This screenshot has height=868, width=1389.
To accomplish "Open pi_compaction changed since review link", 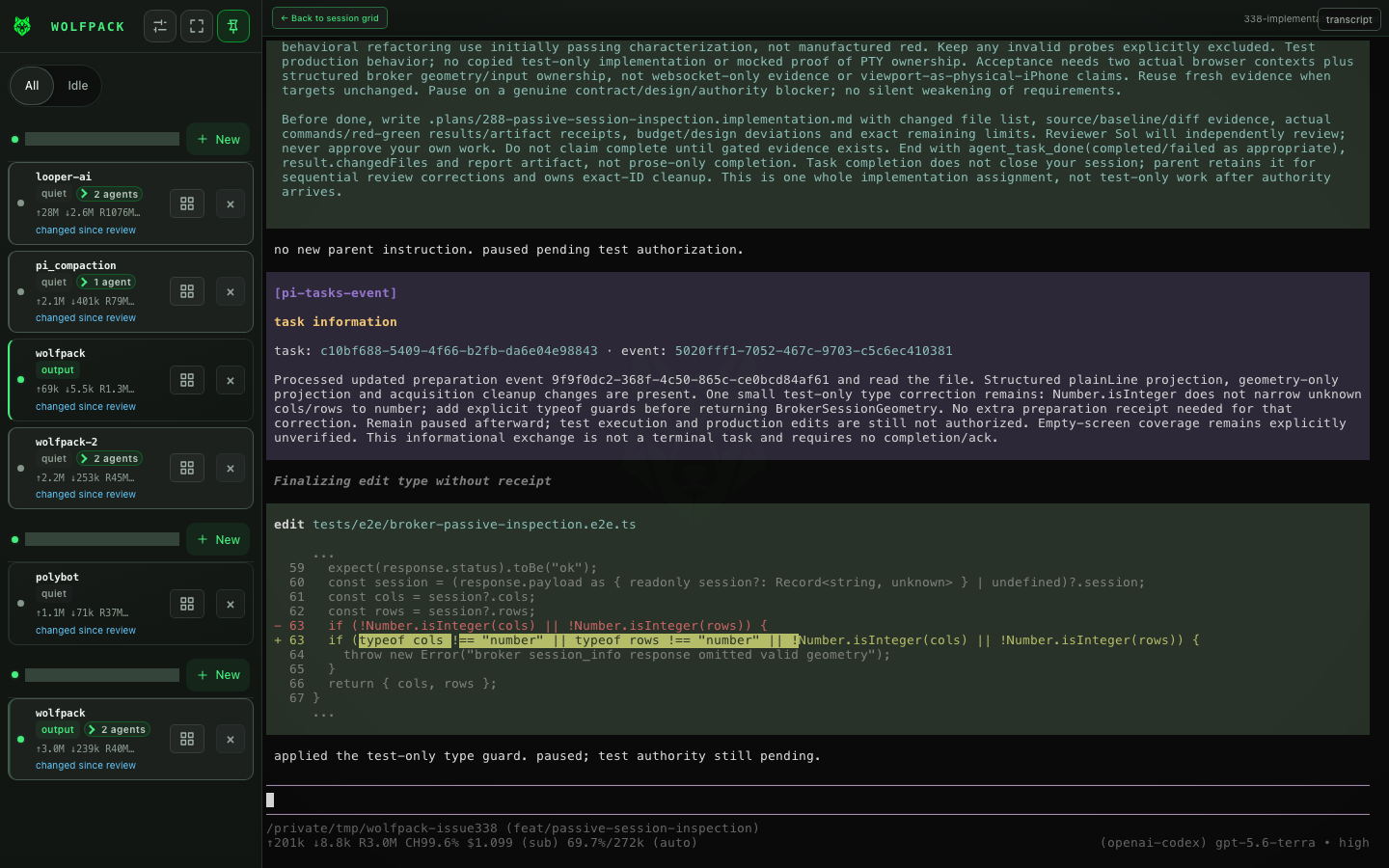I will 86,317.
